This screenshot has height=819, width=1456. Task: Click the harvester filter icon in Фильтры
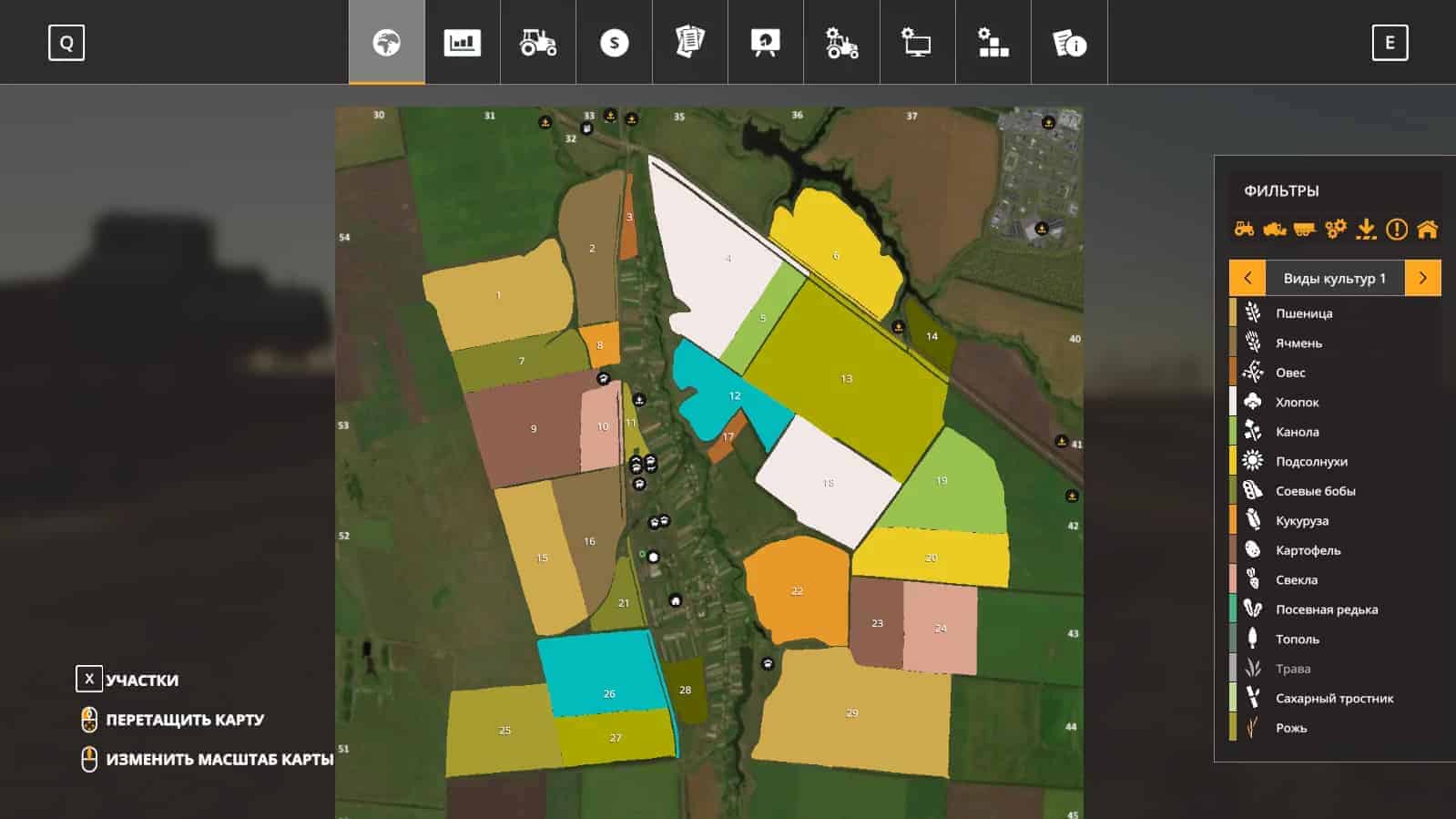(x=1274, y=230)
